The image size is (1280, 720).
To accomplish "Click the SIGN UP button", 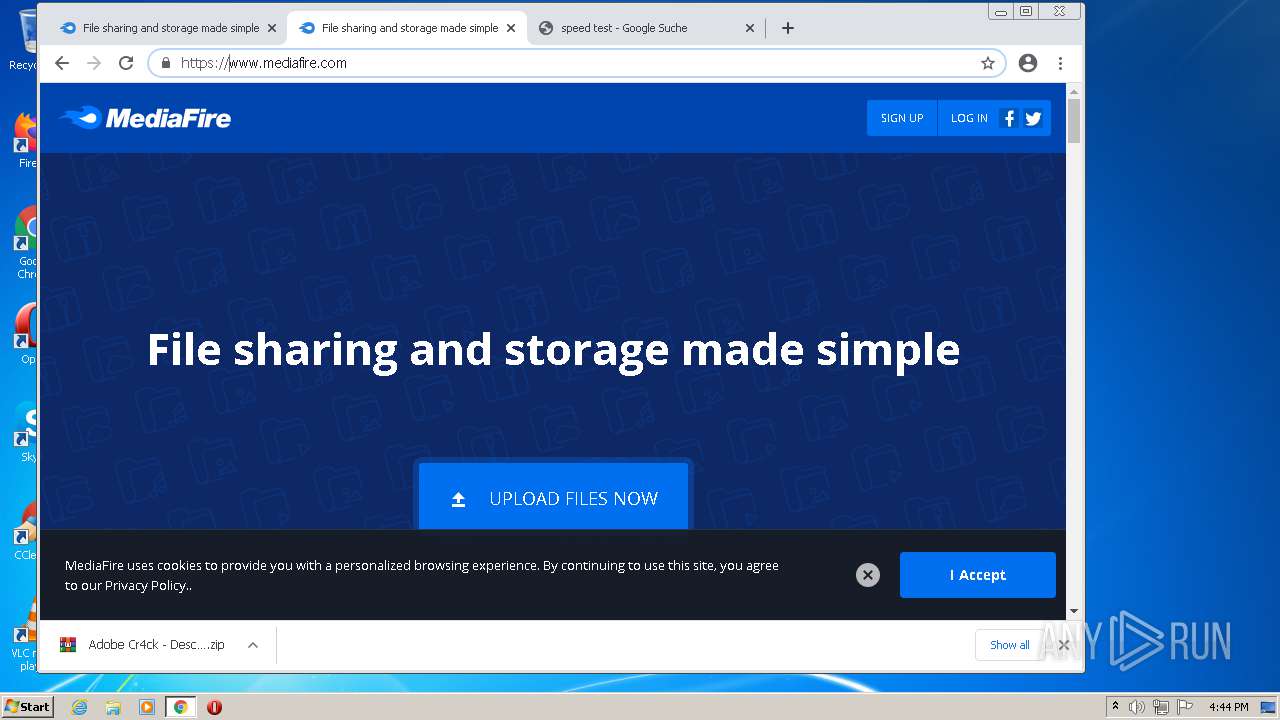I will (902, 118).
